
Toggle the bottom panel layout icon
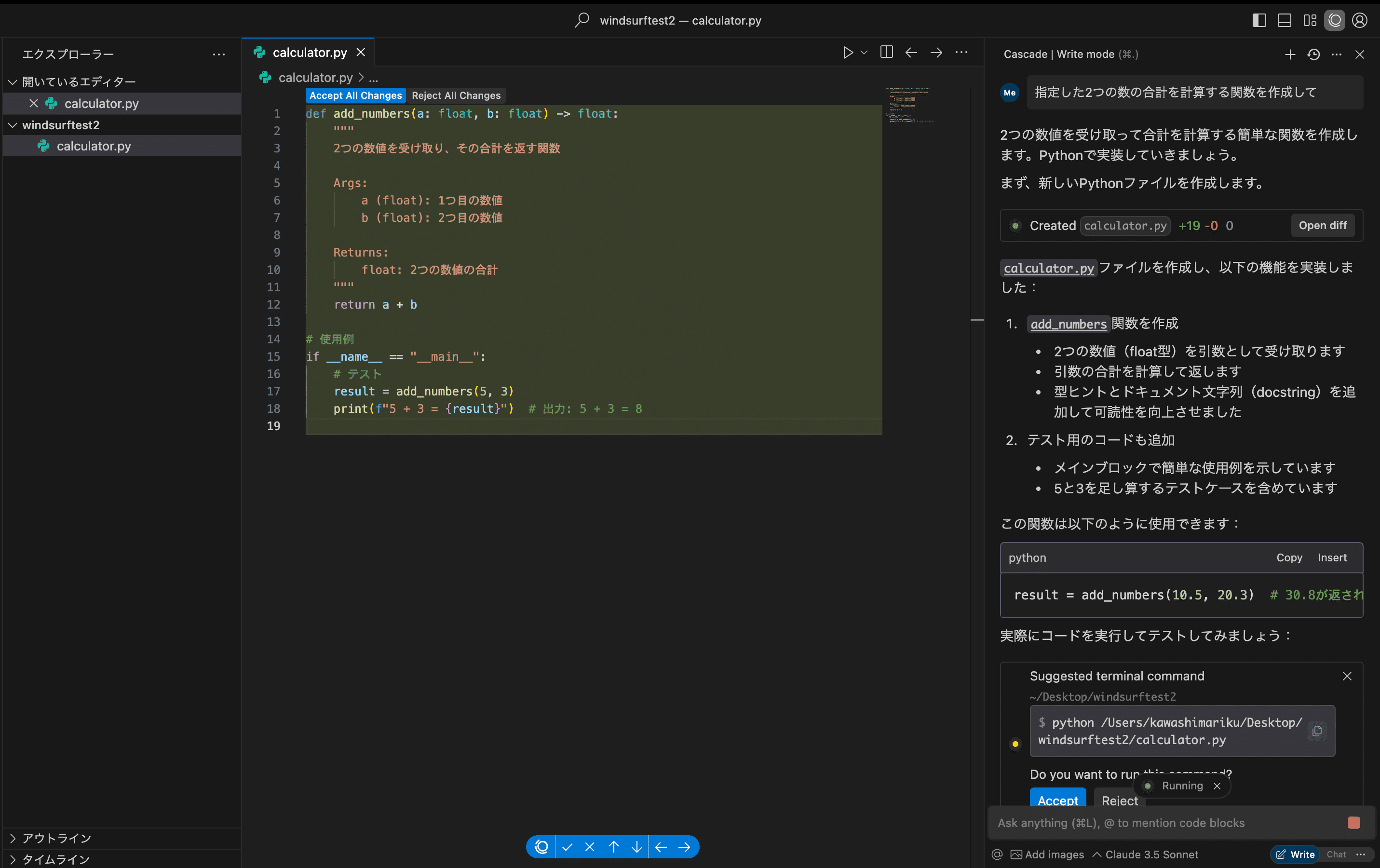coord(1285,21)
